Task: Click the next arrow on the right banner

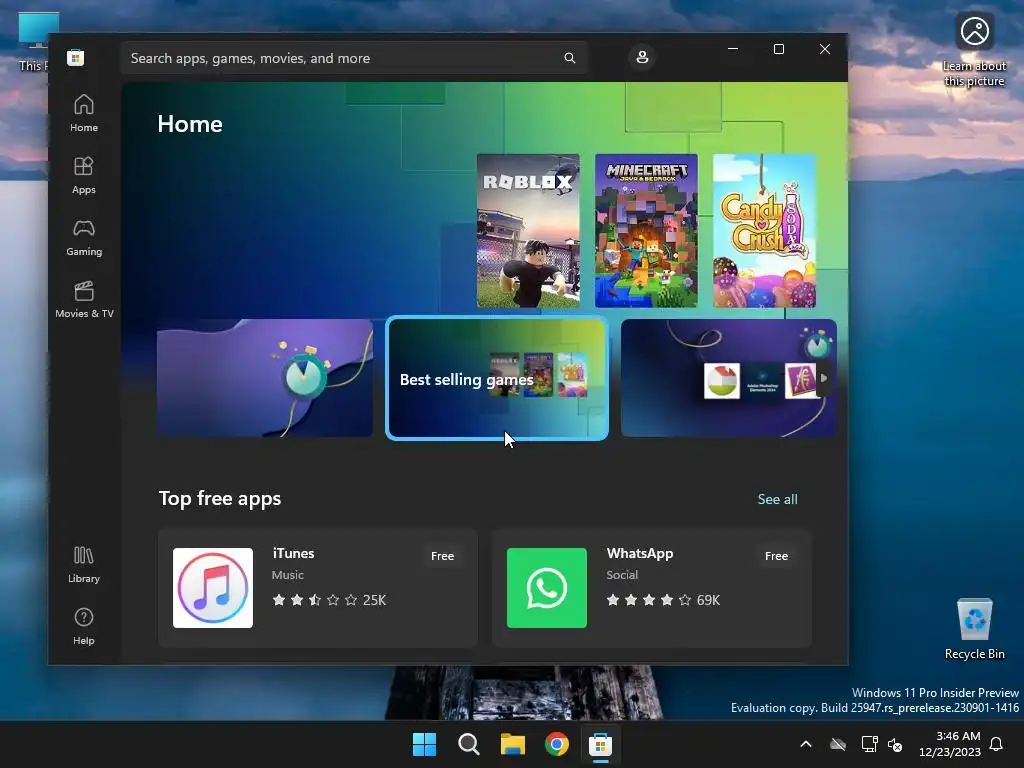Action: coord(824,378)
